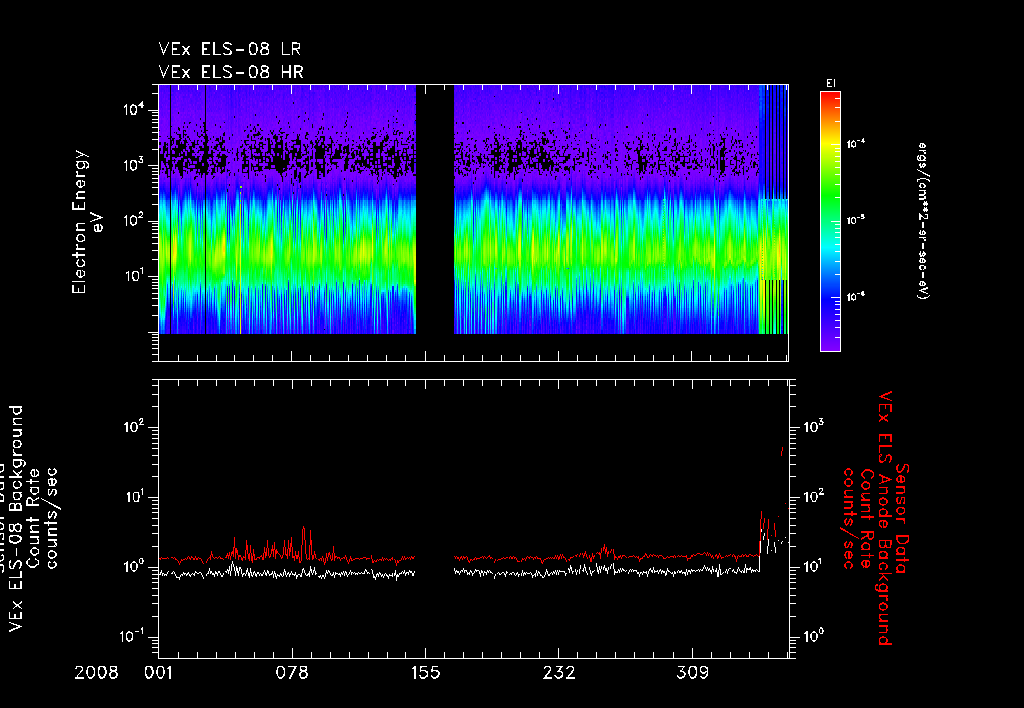Click the red 'VEx ELS Anode Background' axis label
The height and width of the screenshot is (708, 1024).
[x=884, y=518]
